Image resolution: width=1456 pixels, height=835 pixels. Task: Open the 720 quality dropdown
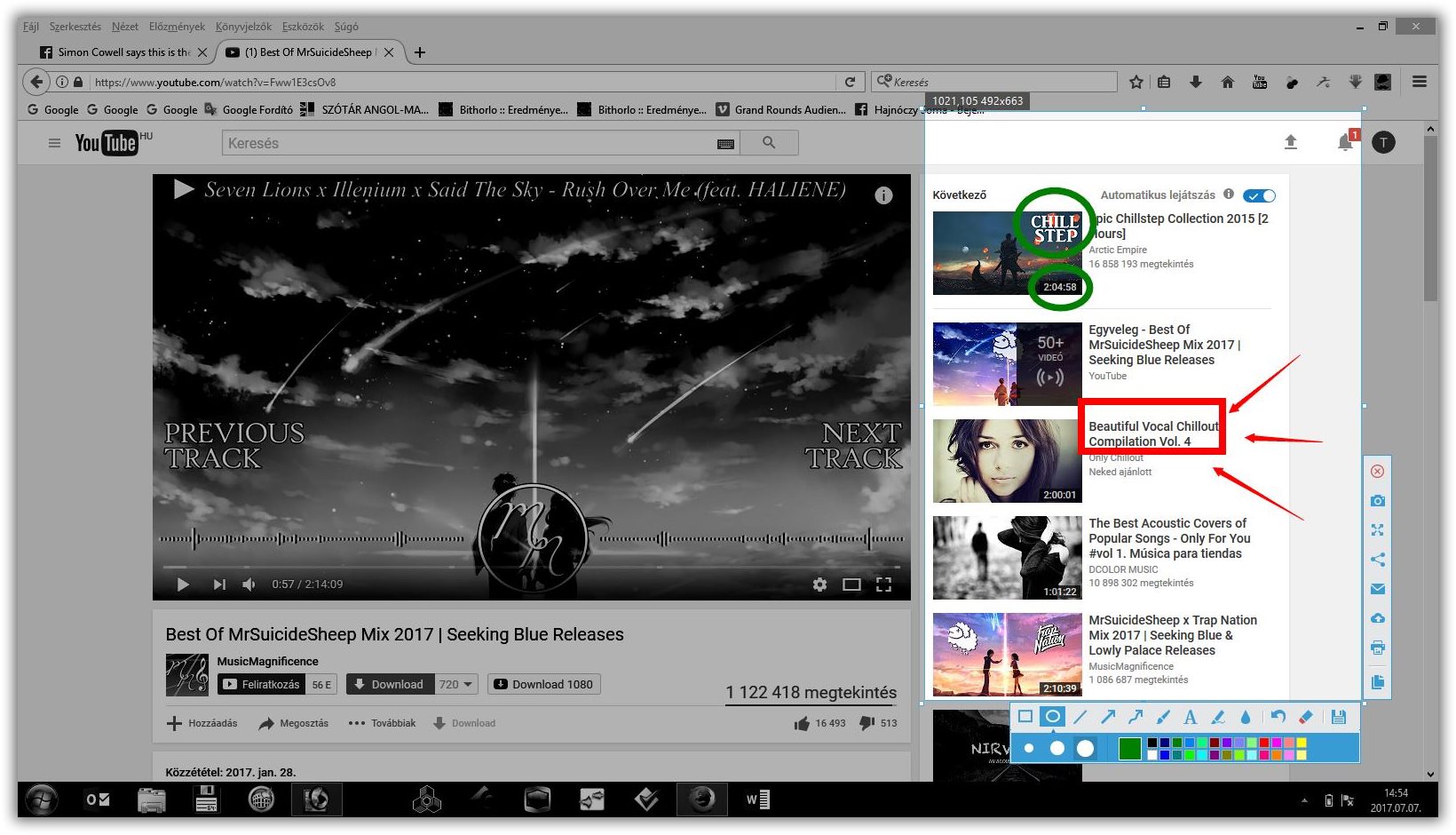coord(456,684)
